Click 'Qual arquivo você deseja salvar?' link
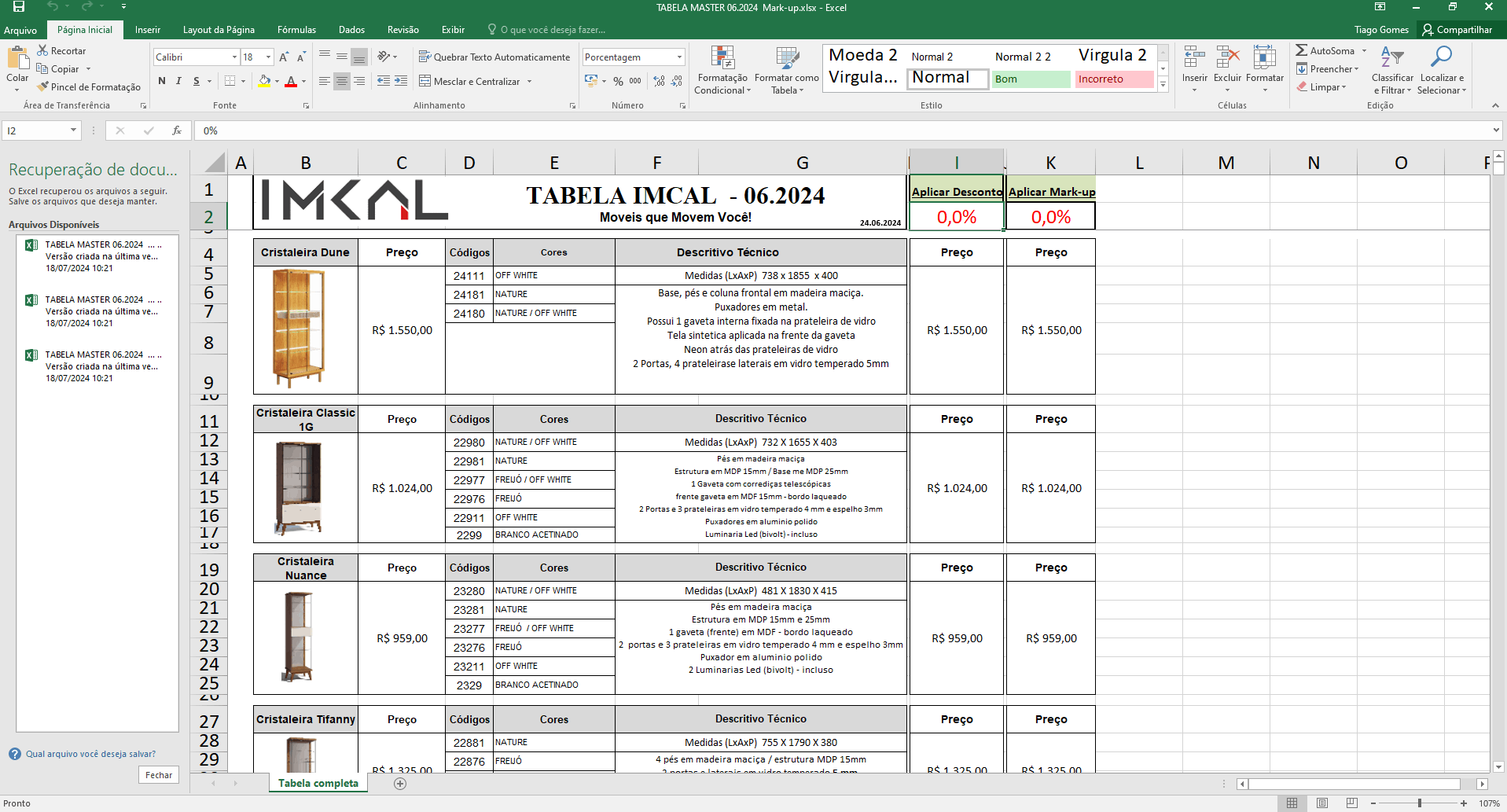1507x812 pixels. (90, 754)
